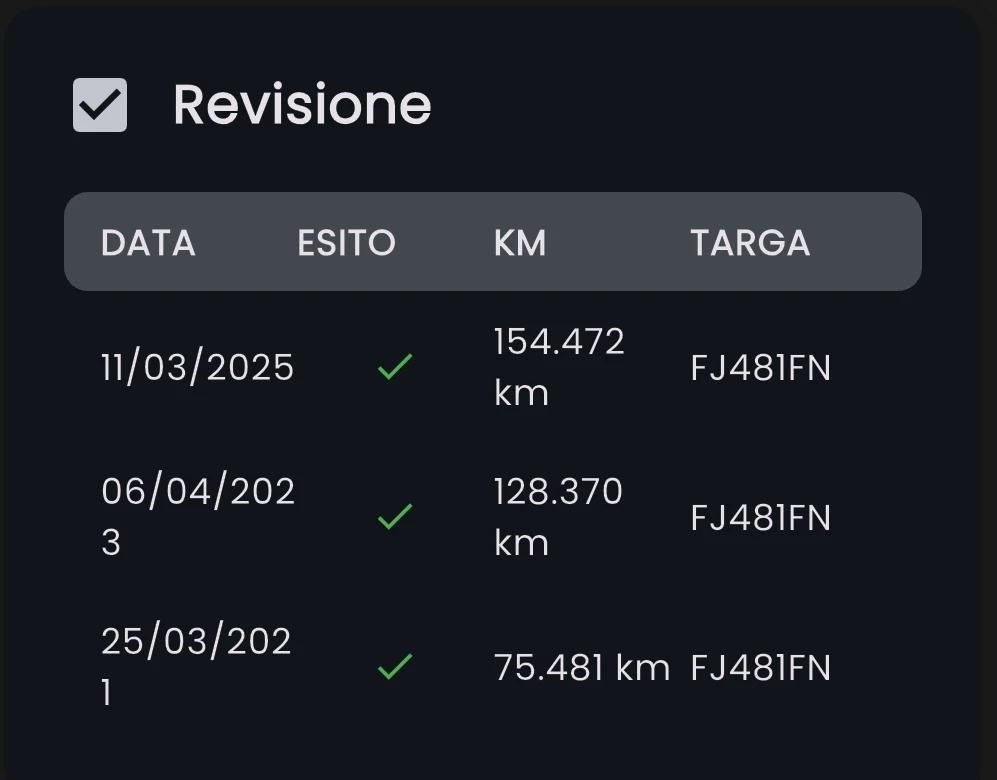Click the green checkmark for 25/03/2021
Viewport: 997px width, 780px height.
pyautogui.click(x=395, y=667)
